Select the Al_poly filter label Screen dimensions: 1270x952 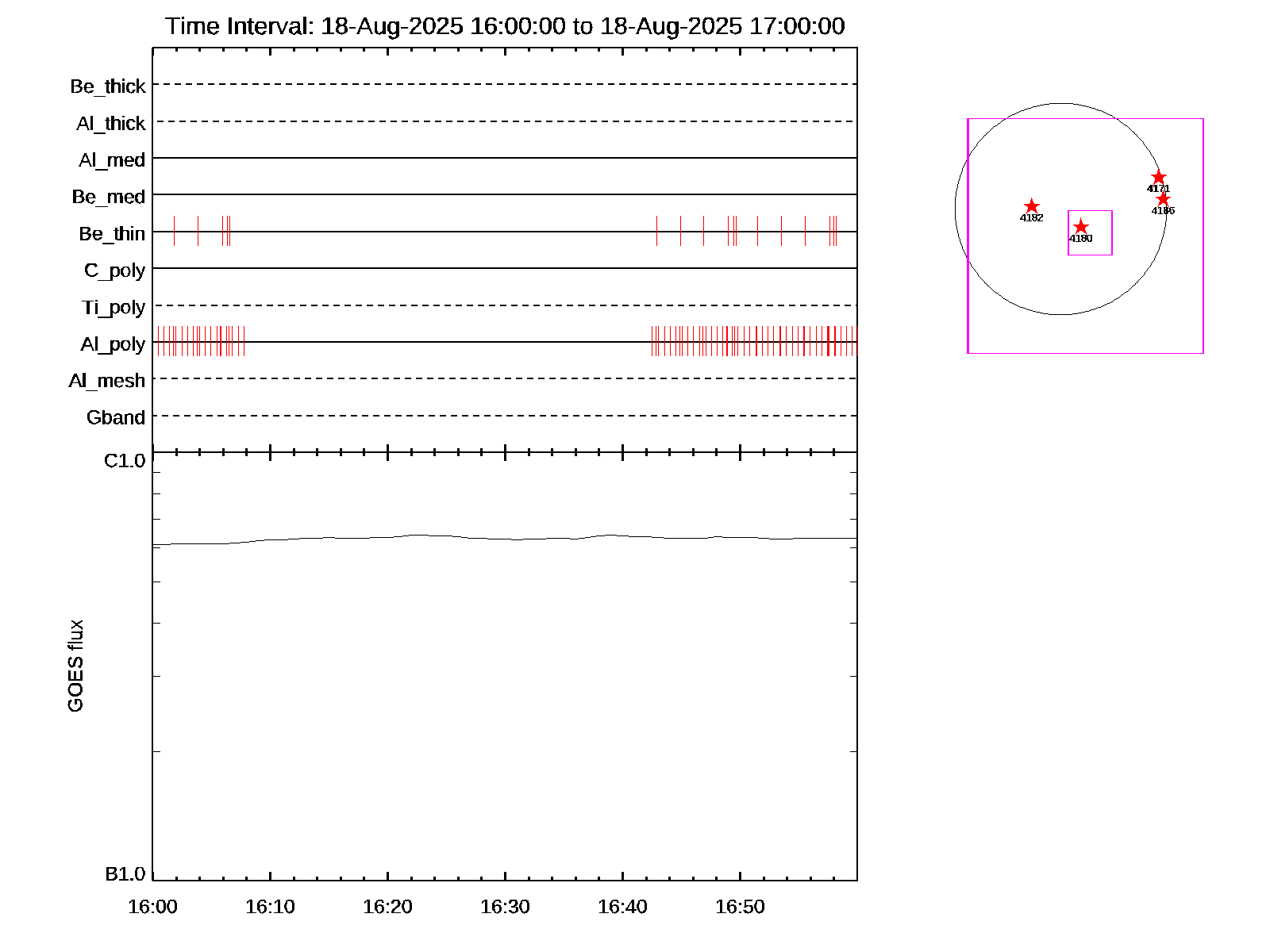point(113,344)
